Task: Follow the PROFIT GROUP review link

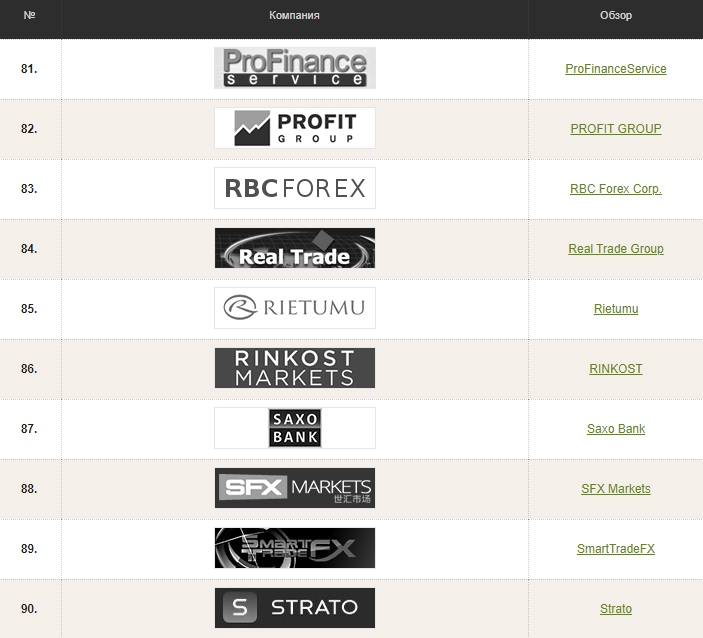Action: point(615,129)
